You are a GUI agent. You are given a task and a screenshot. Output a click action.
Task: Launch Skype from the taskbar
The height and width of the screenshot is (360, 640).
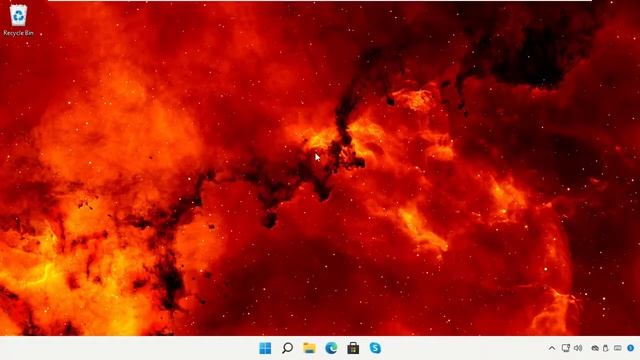(375, 348)
